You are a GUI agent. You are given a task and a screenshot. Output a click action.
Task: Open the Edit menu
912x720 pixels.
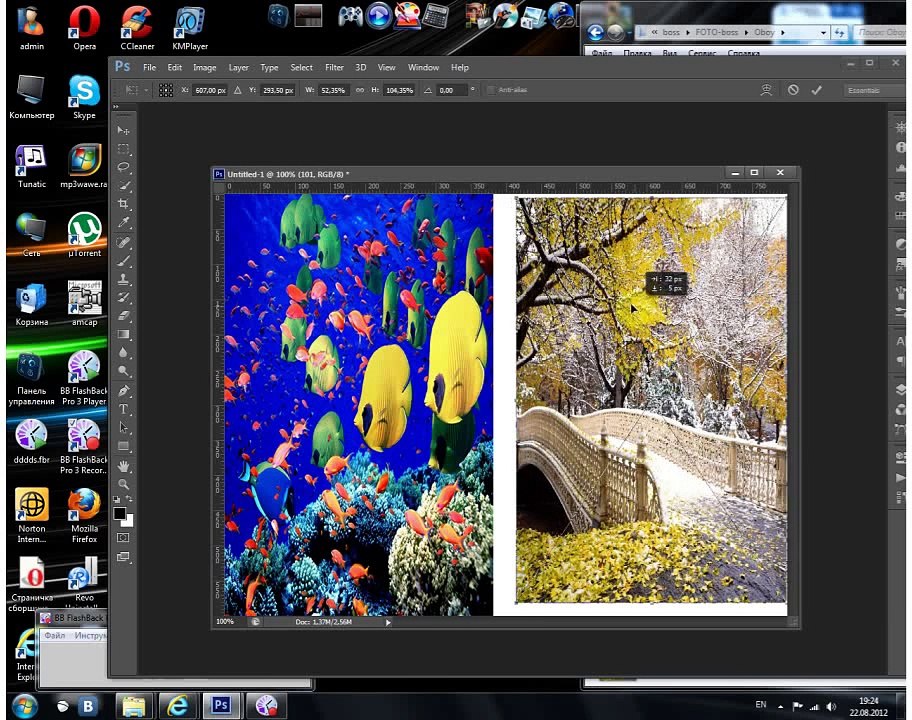pos(174,67)
